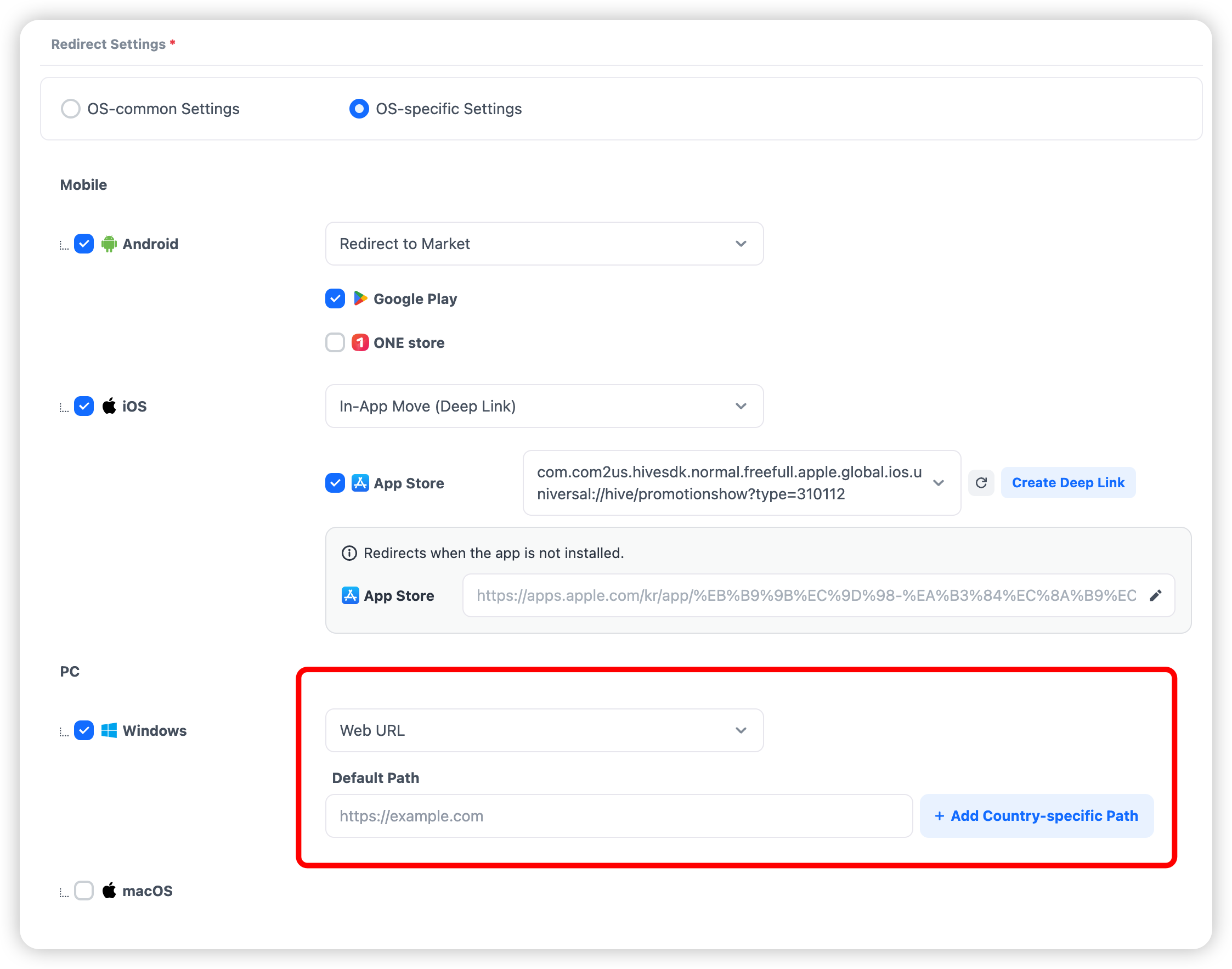The height and width of the screenshot is (969, 1232).
Task: Expand the In-App Move (Deep Link) dropdown
Action: 544,406
